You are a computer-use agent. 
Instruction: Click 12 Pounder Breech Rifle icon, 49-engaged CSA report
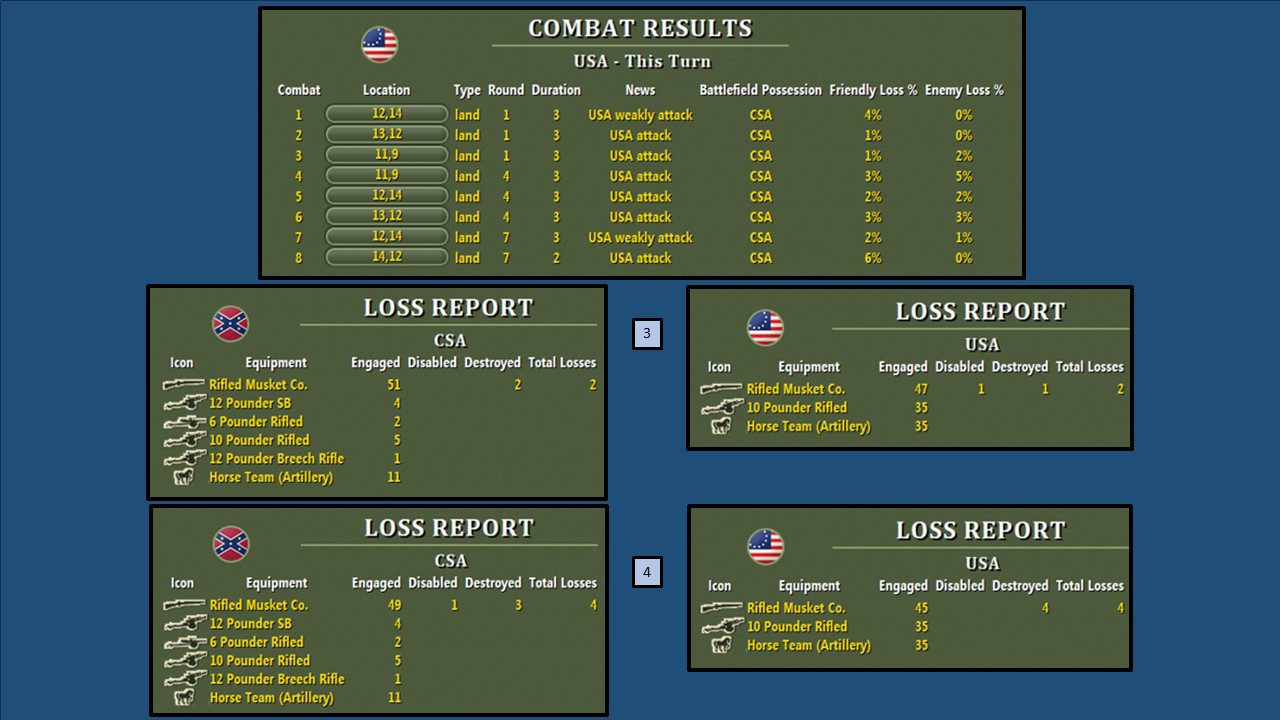point(184,678)
